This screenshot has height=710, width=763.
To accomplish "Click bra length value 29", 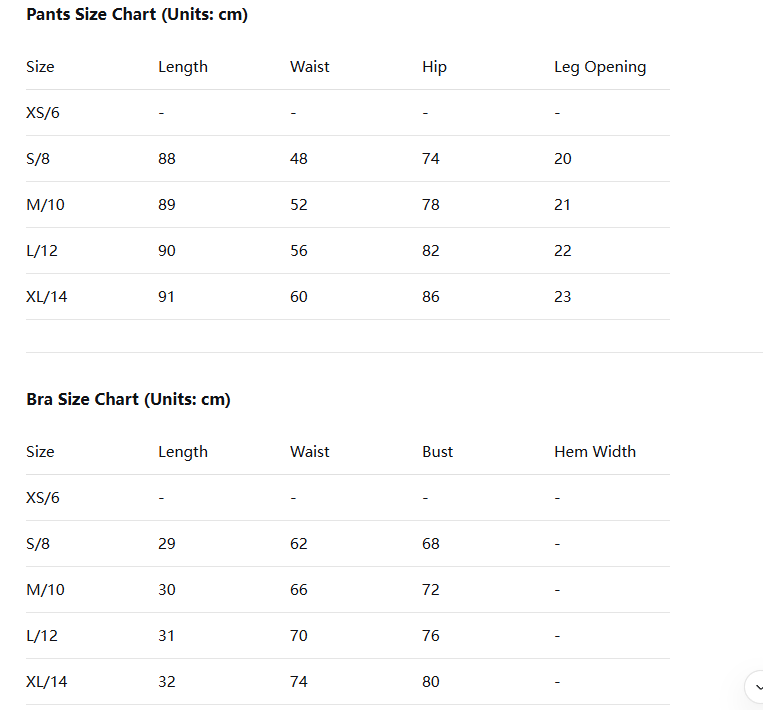I will point(167,544).
